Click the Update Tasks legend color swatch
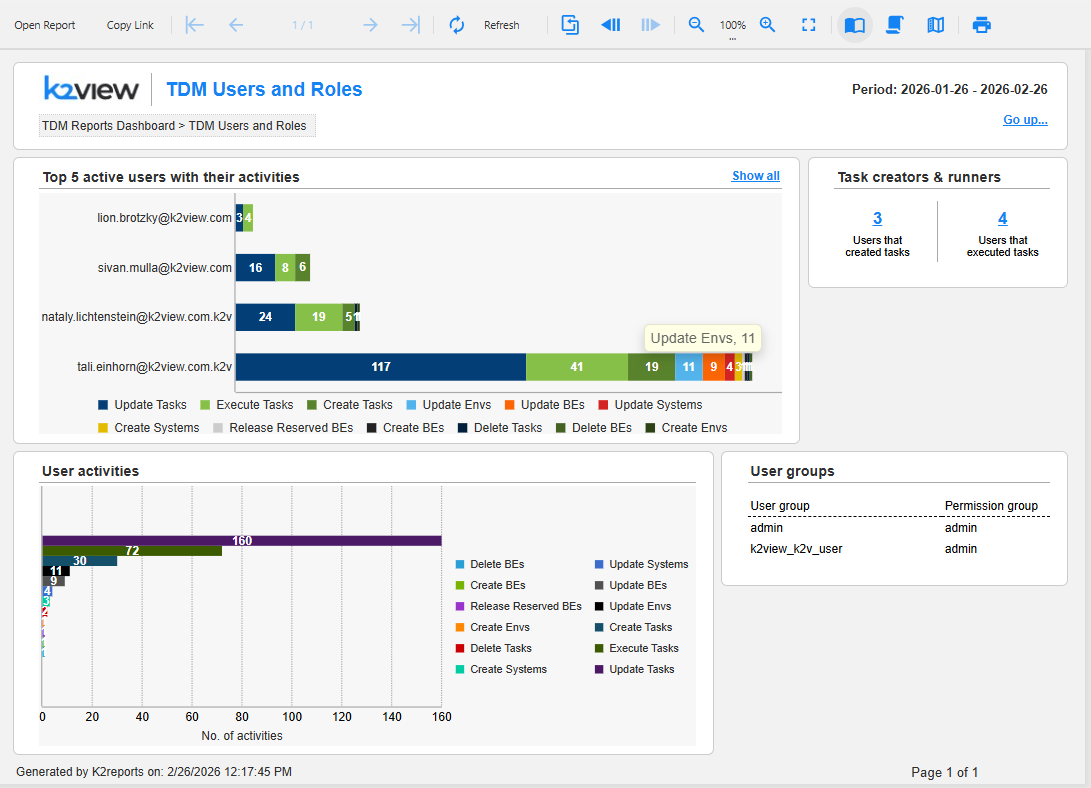Viewport: 1091px width, 788px height. click(103, 405)
